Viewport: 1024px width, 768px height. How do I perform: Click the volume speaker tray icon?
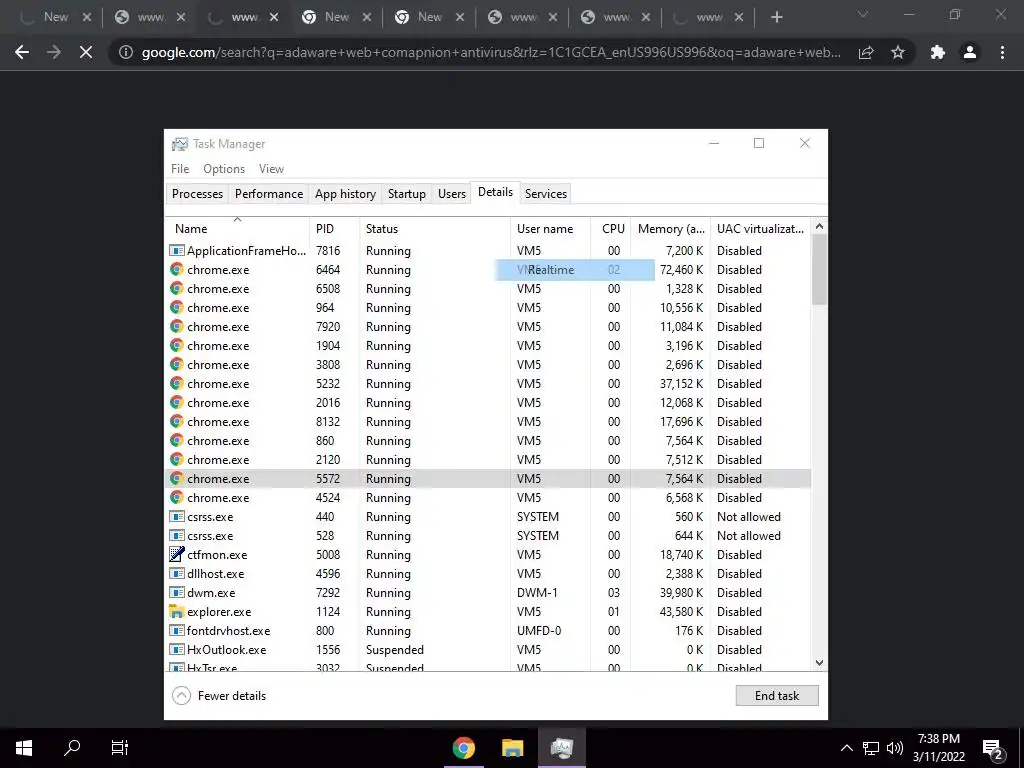895,748
